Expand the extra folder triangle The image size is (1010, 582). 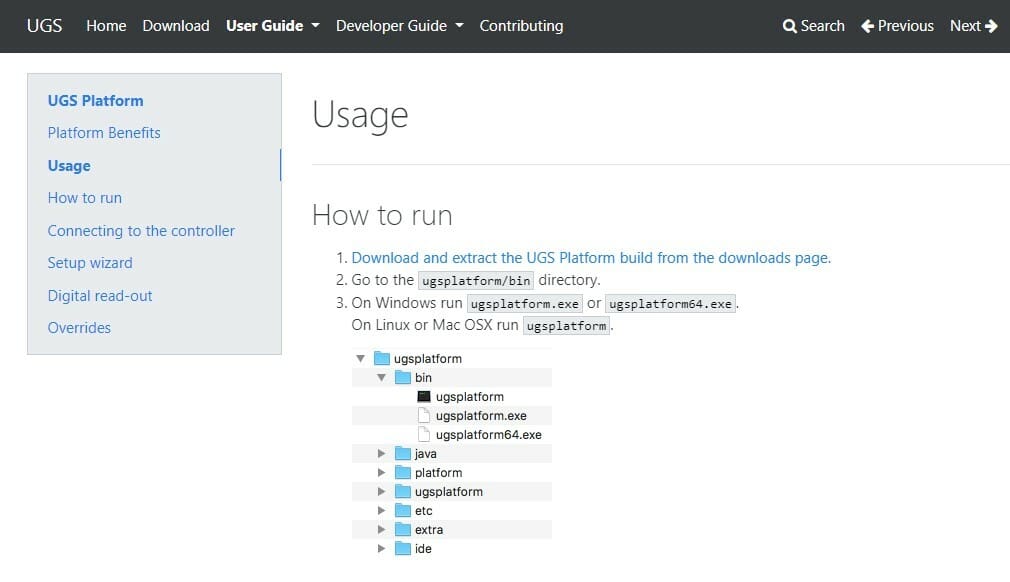pyautogui.click(x=381, y=529)
